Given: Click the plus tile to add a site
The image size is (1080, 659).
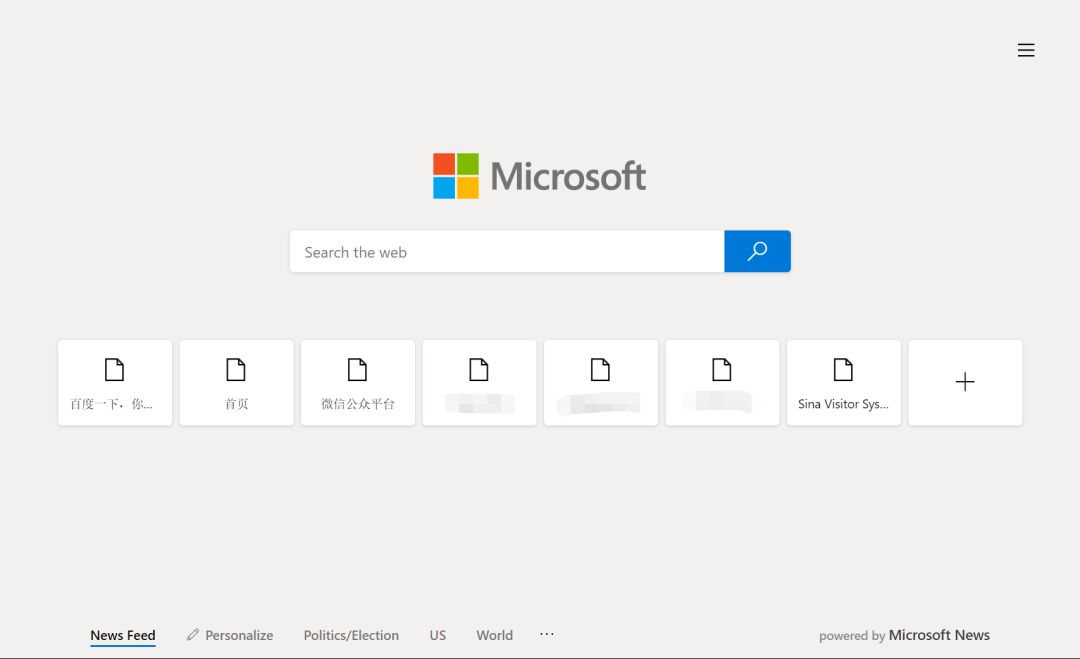Looking at the screenshot, I should pyautogui.click(x=965, y=382).
